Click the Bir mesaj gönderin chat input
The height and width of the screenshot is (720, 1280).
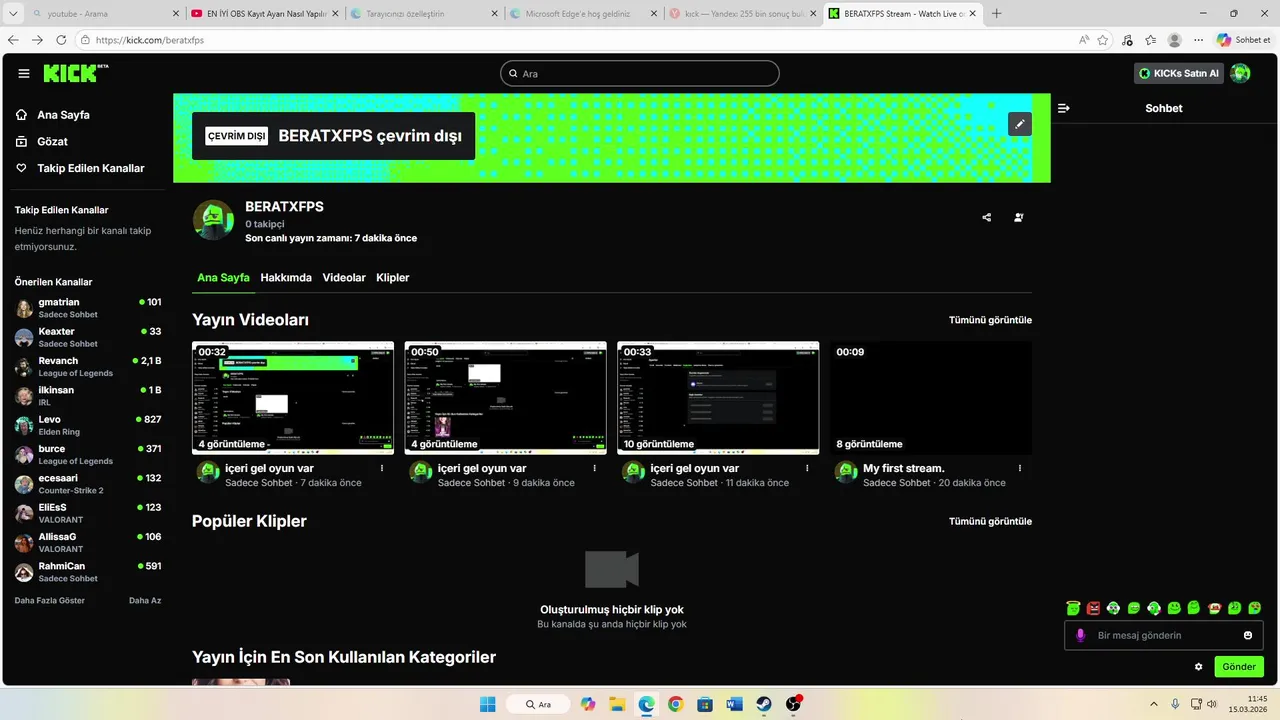[x=1163, y=635]
